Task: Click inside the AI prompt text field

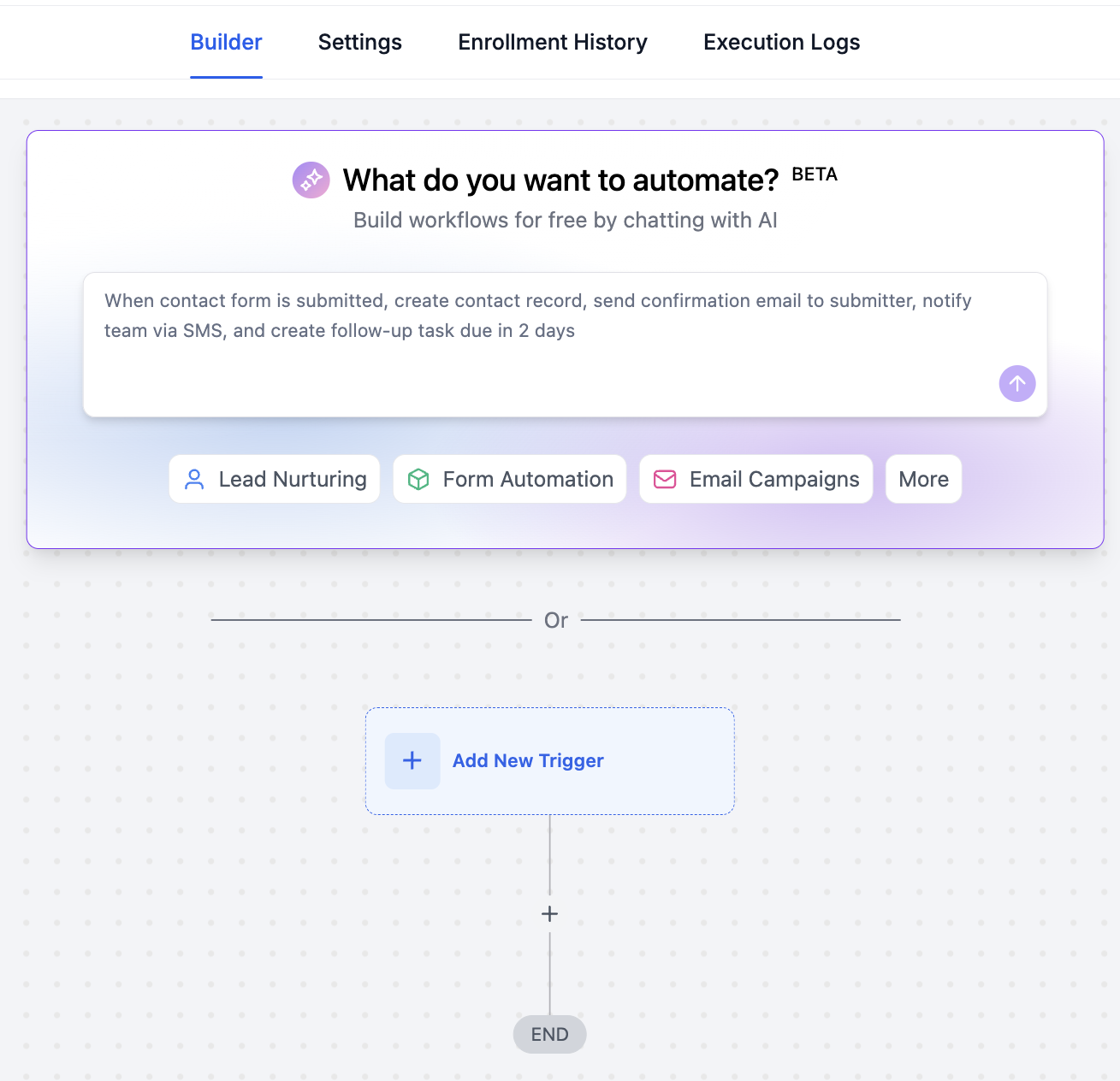Action: pyautogui.click(x=564, y=342)
